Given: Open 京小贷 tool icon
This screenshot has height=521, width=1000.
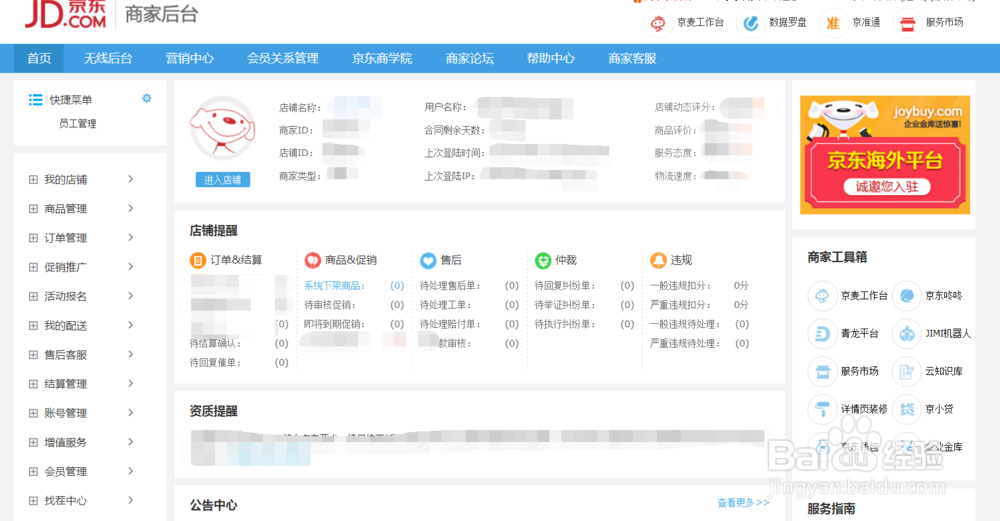Looking at the screenshot, I should pos(907,409).
